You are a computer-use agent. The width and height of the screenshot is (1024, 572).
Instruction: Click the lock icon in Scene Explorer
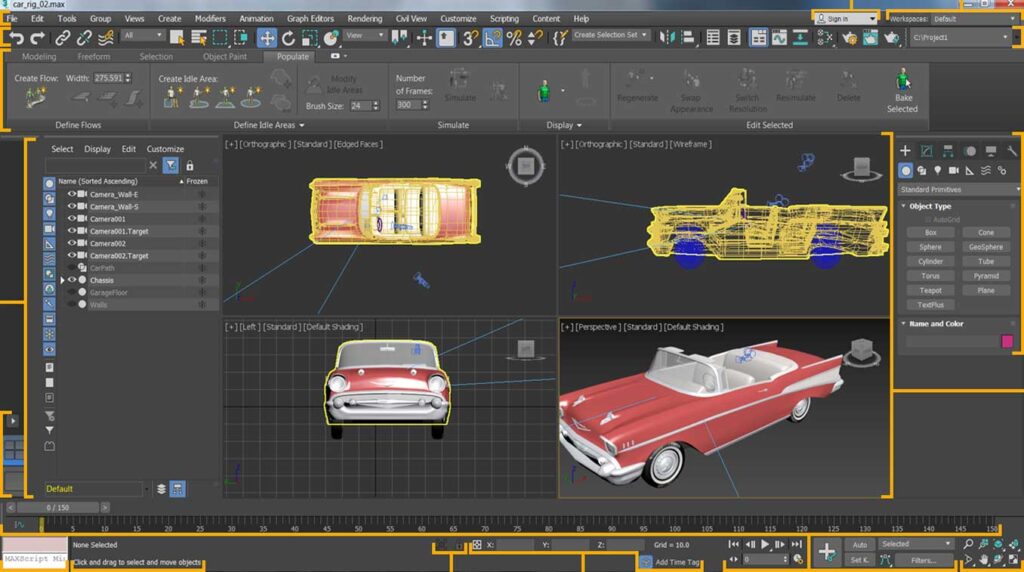pyautogui.click(x=189, y=165)
